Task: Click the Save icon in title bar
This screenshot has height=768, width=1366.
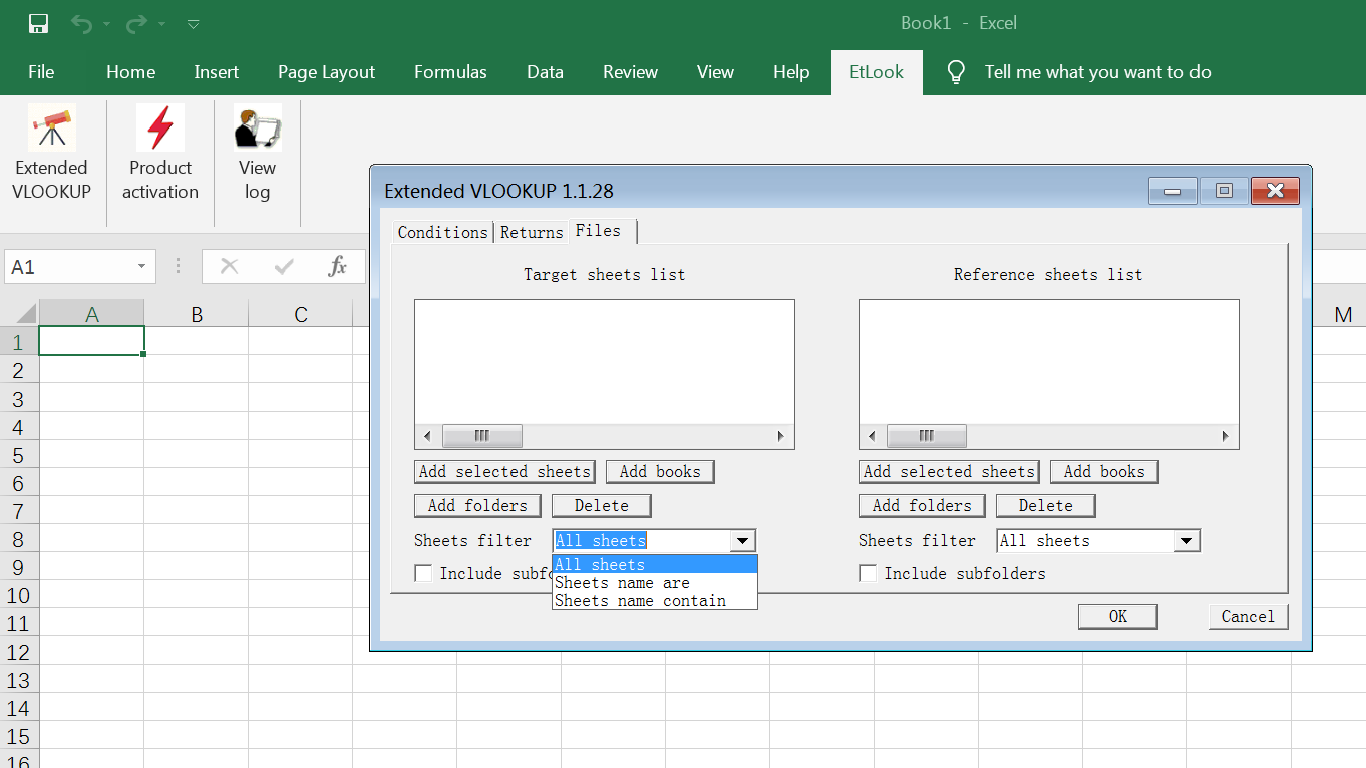Action: tap(39, 23)
